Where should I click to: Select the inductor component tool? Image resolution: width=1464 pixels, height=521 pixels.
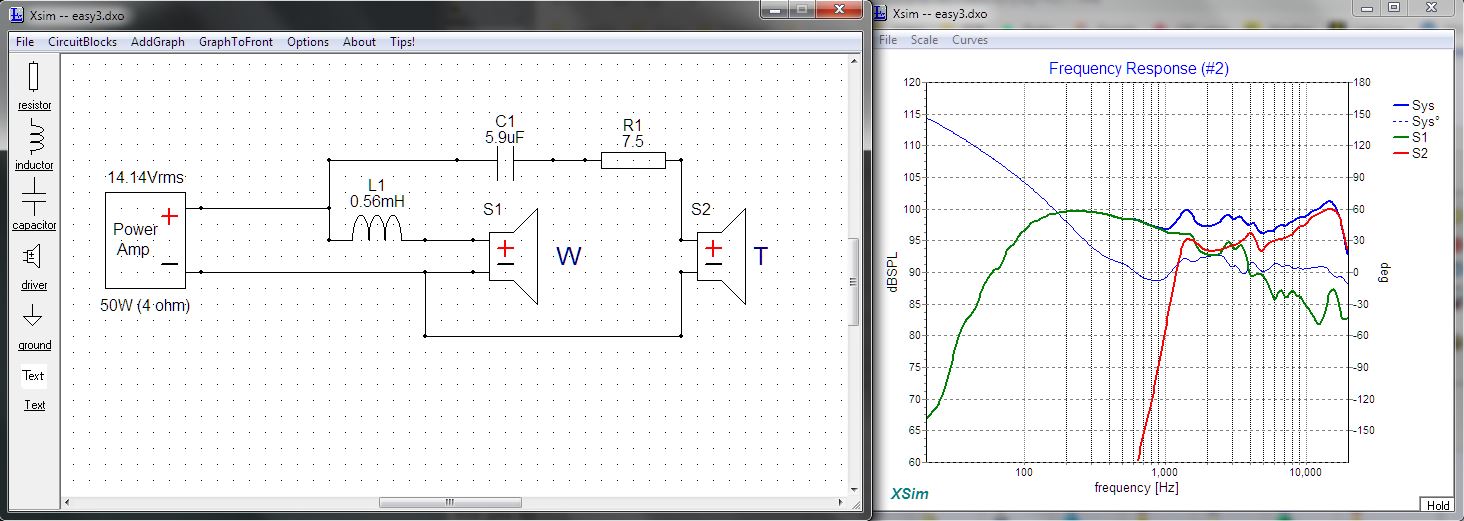34,145
